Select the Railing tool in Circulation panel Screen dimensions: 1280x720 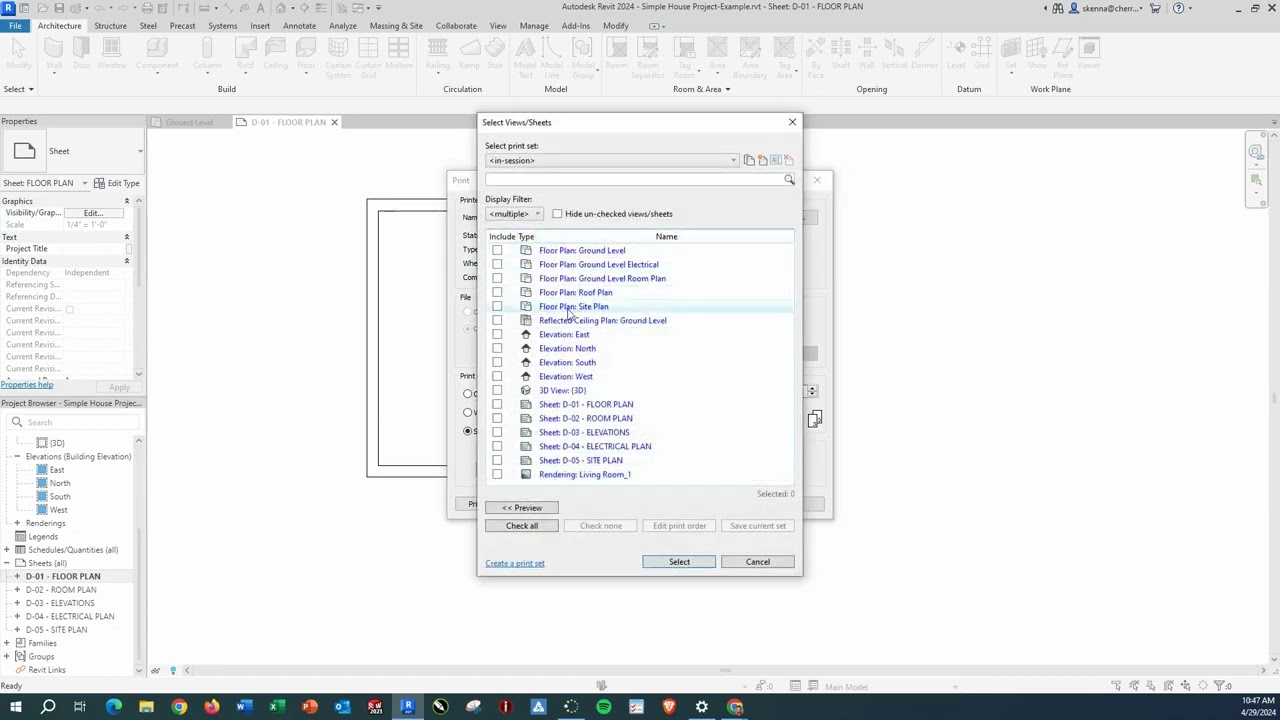tap(437, 54)
